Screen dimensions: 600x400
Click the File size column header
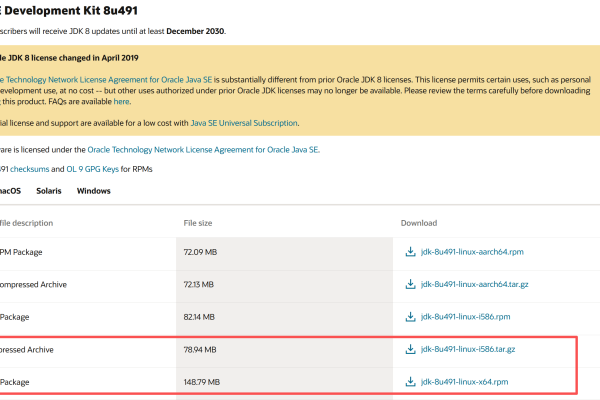198,223
